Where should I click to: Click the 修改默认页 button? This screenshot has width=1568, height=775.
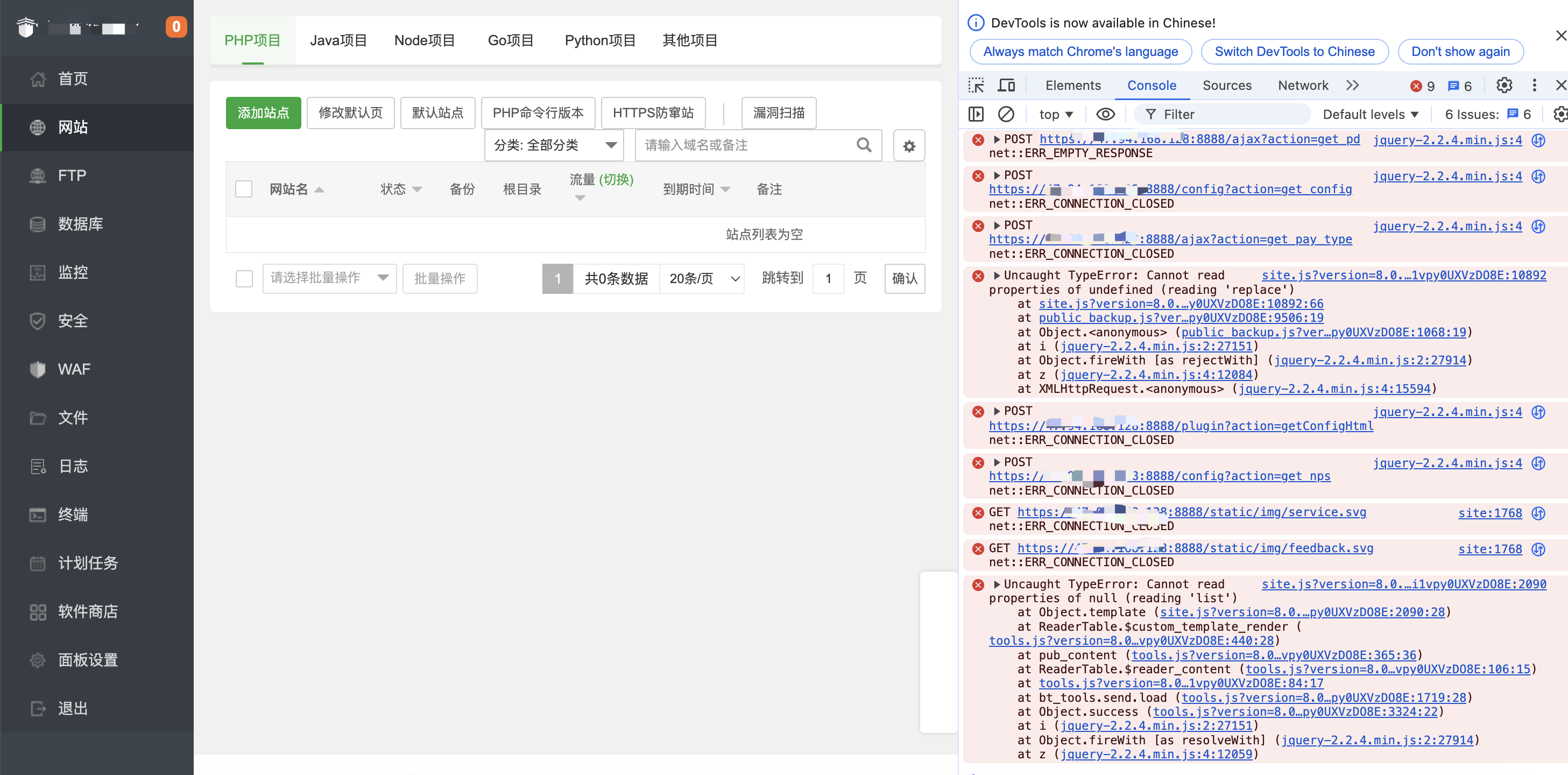click(351, 113)
